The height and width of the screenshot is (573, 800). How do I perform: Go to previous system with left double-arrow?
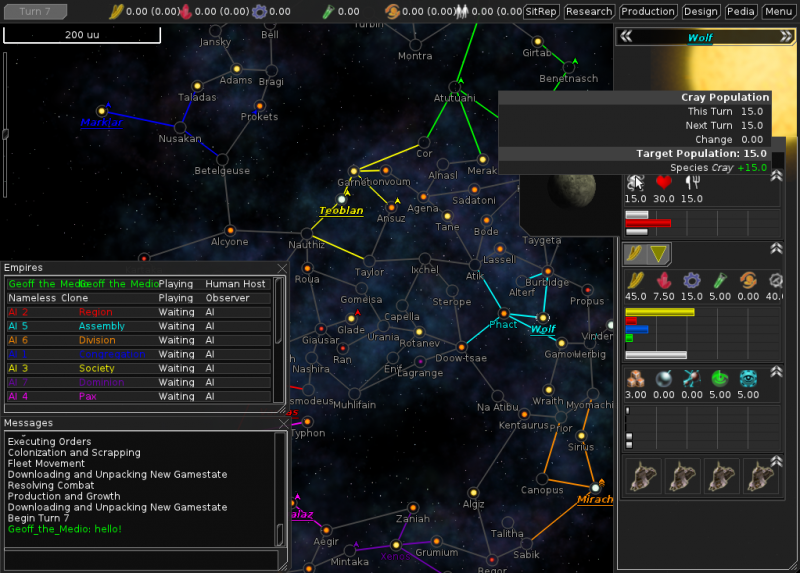[x=626, y=37]
